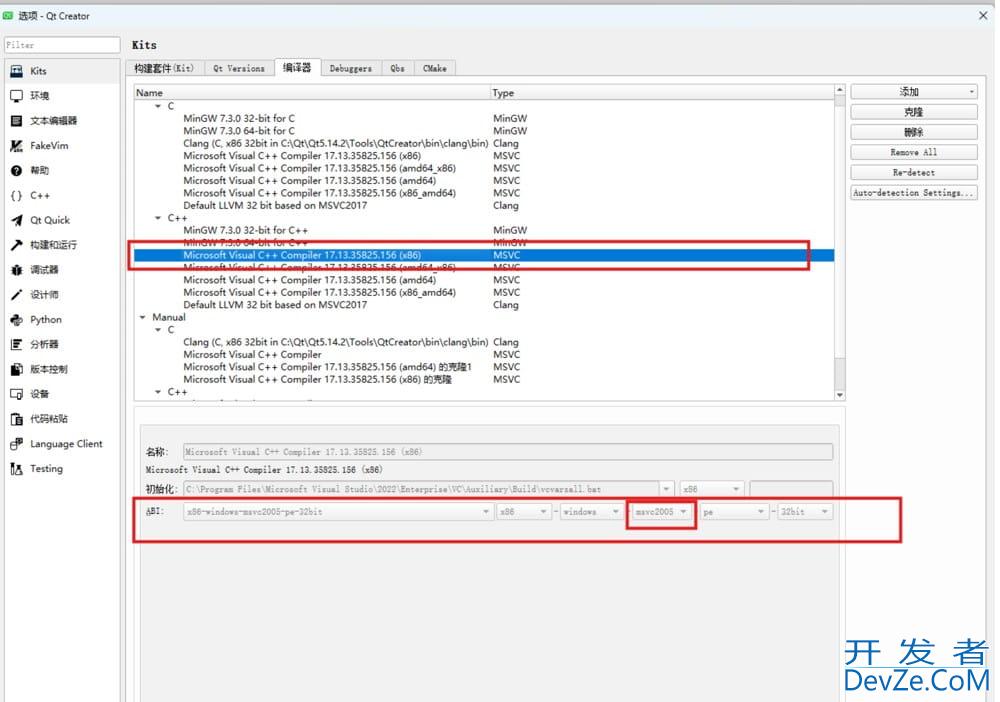Screen dimensions: 1000x702
Task: Open the ABI flavor msvc2005 dropdown
Action: tap(661, 511)
